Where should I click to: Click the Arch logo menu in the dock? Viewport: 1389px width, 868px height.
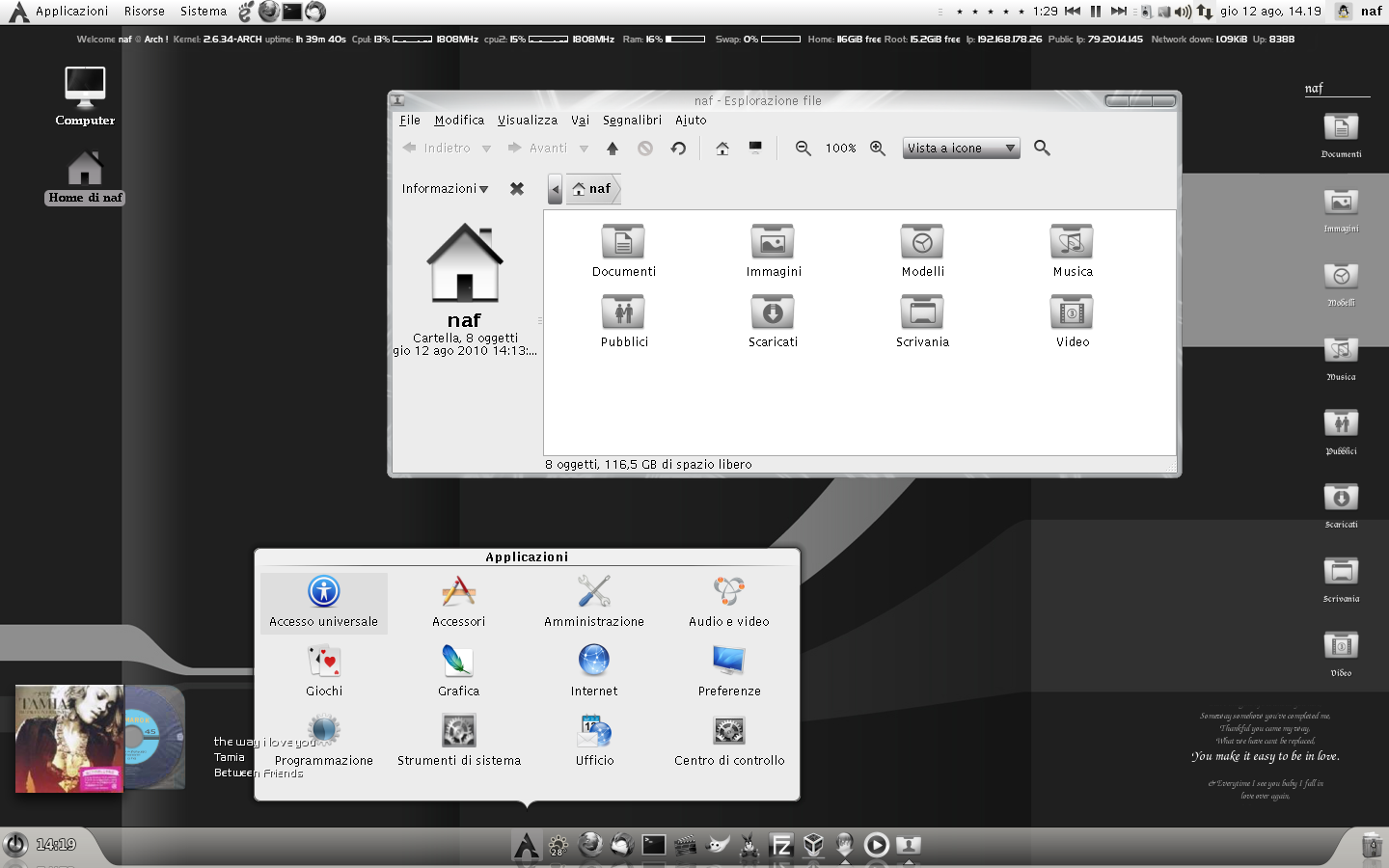(x=526, y=845)
